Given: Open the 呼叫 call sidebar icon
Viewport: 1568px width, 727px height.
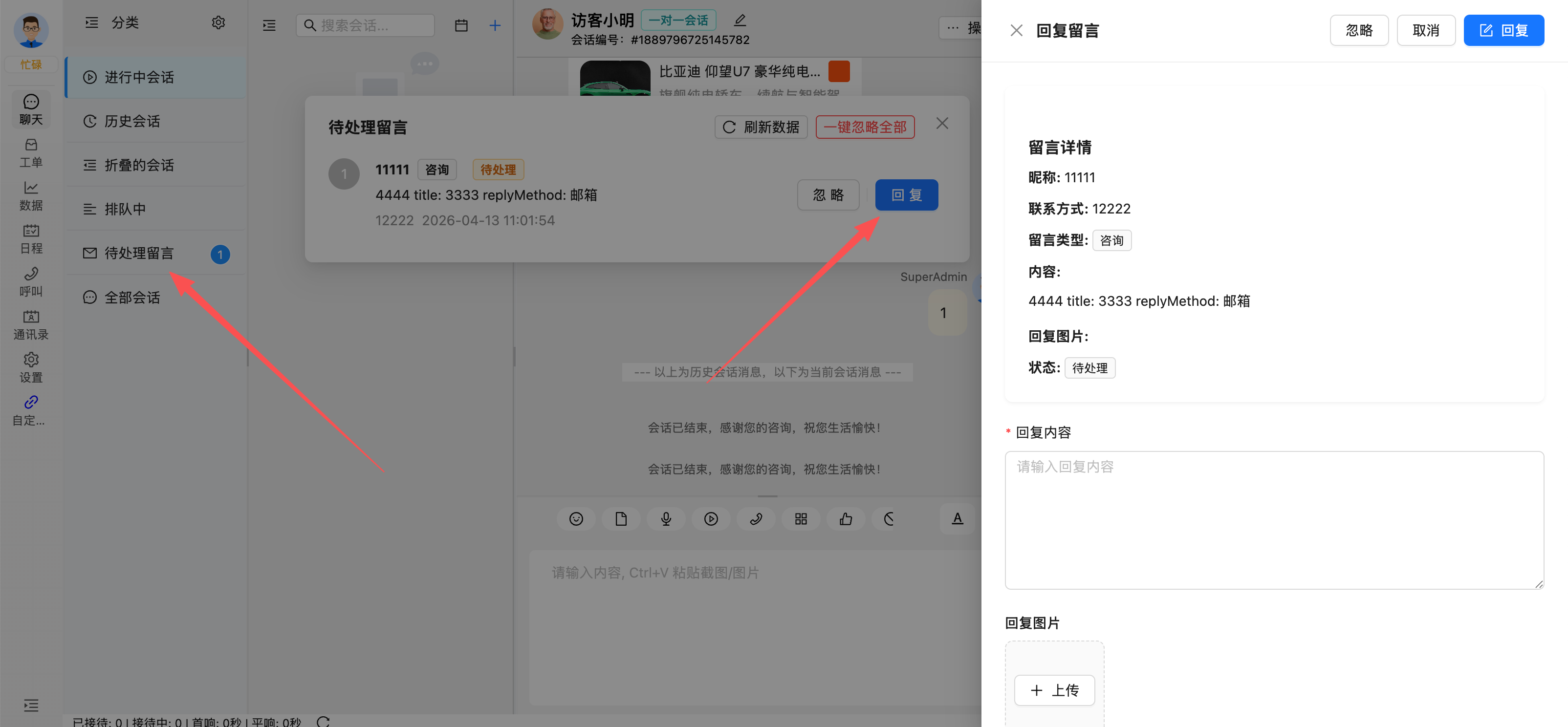Looking at the screenshot, I should [31, 282].
